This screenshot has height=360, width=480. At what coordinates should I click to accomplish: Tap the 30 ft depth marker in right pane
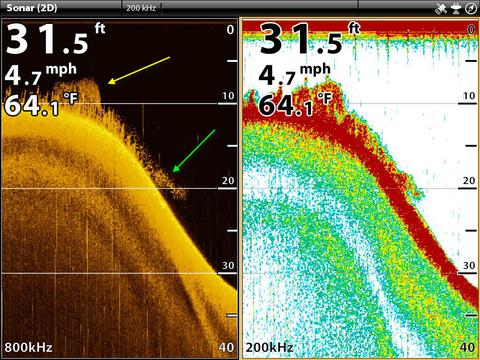[x=469, y=266]
